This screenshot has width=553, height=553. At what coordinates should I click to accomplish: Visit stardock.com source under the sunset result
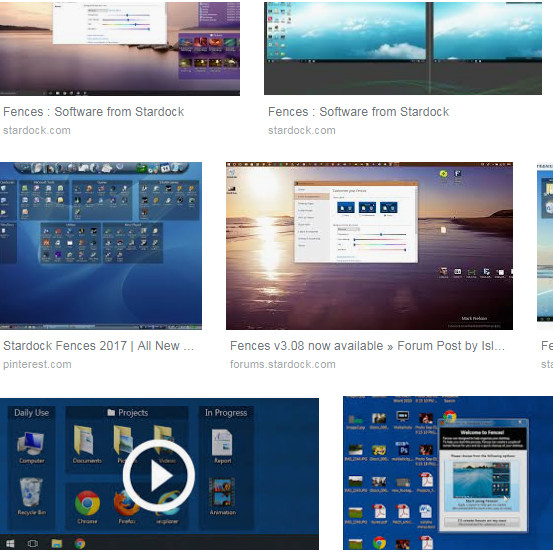[37, 130]
